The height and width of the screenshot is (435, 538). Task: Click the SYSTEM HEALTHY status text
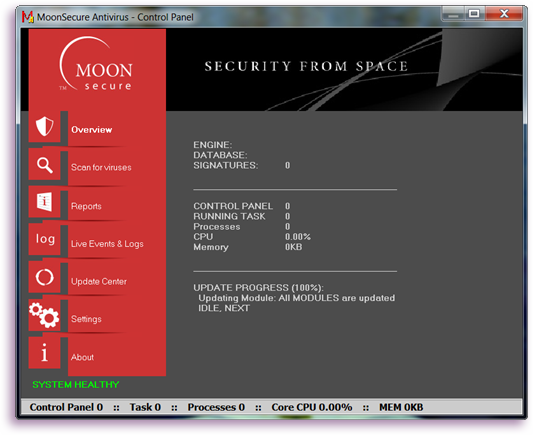click(x=76, y=385)
